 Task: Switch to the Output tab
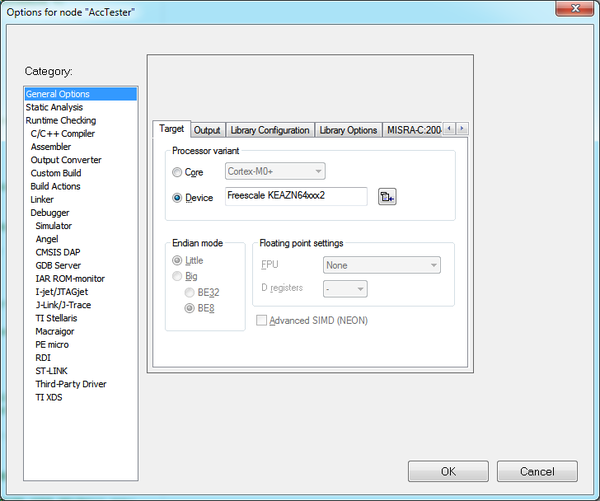pos(207,130)
